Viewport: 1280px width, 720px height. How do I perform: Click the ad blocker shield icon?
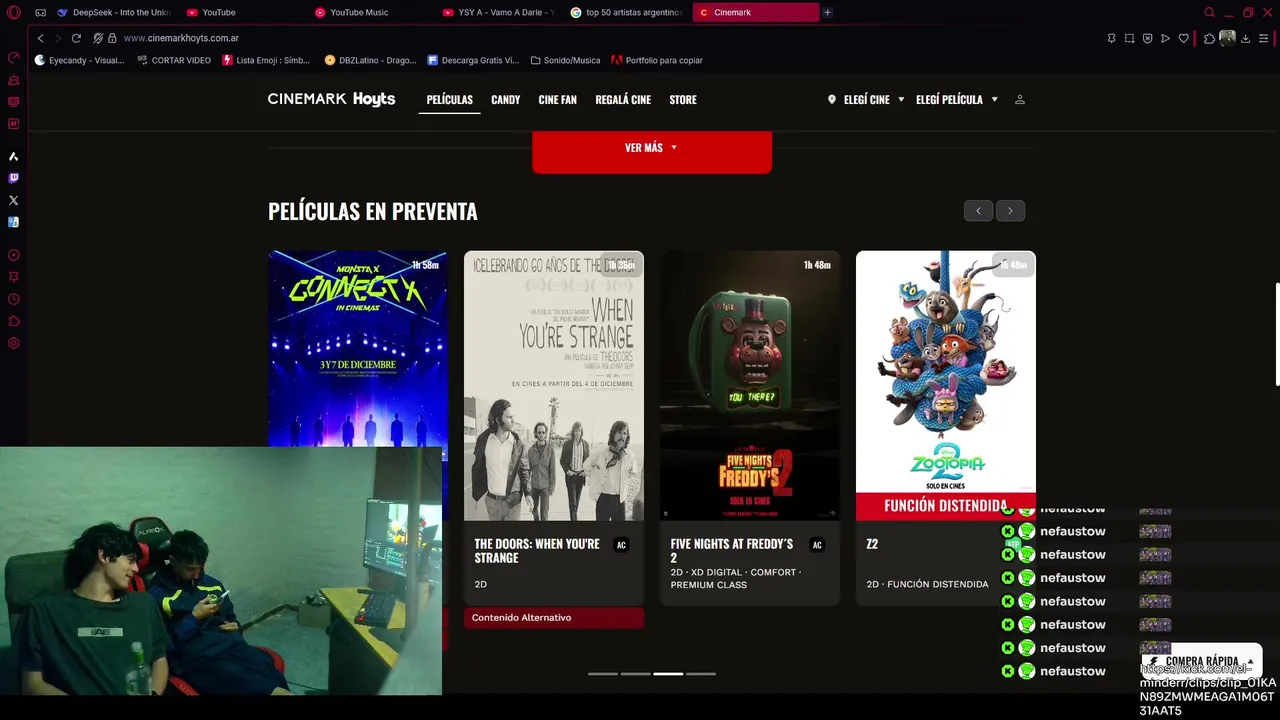(1147, 38)
